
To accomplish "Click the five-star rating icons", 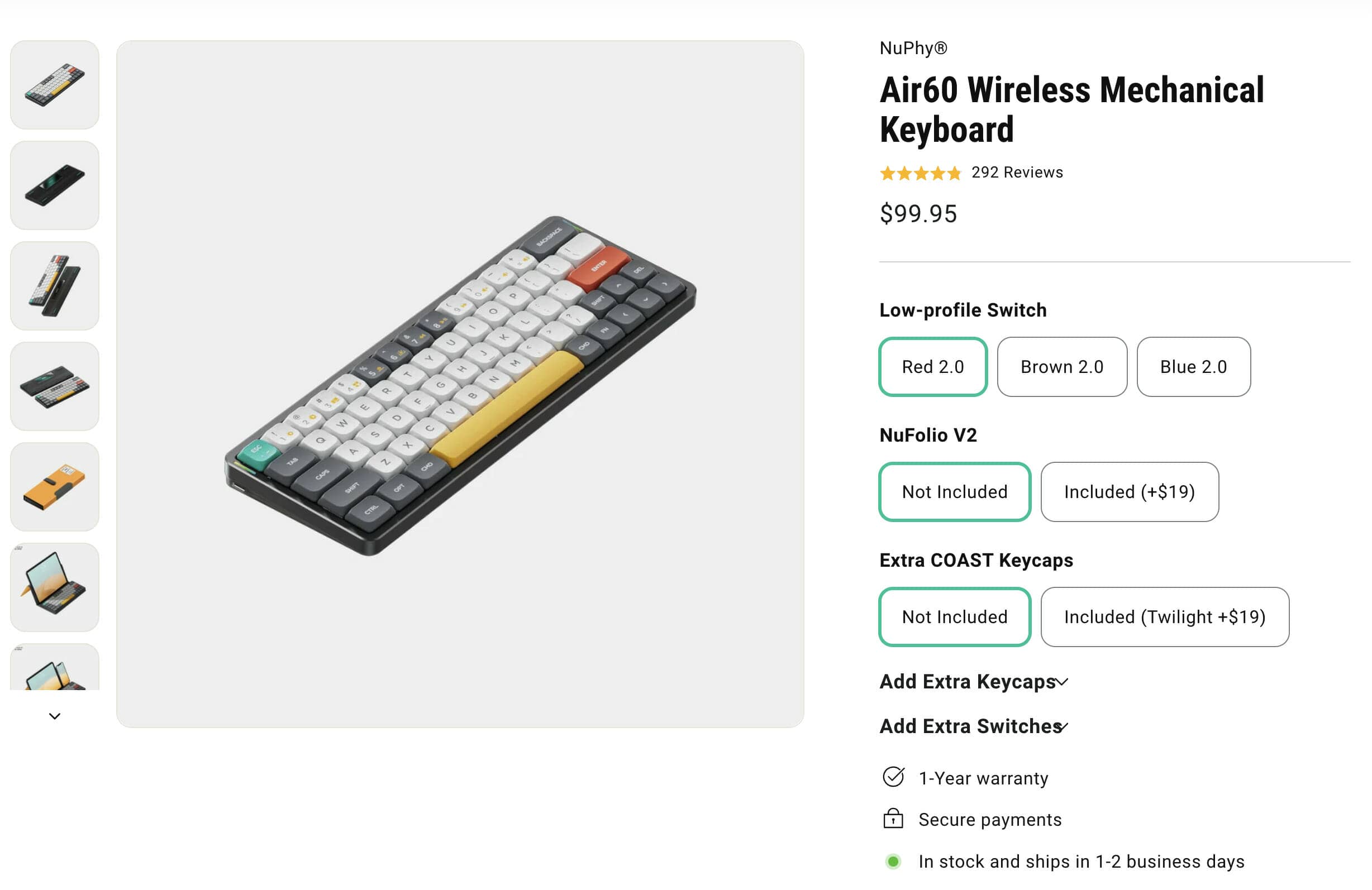I will coord(920,173).
